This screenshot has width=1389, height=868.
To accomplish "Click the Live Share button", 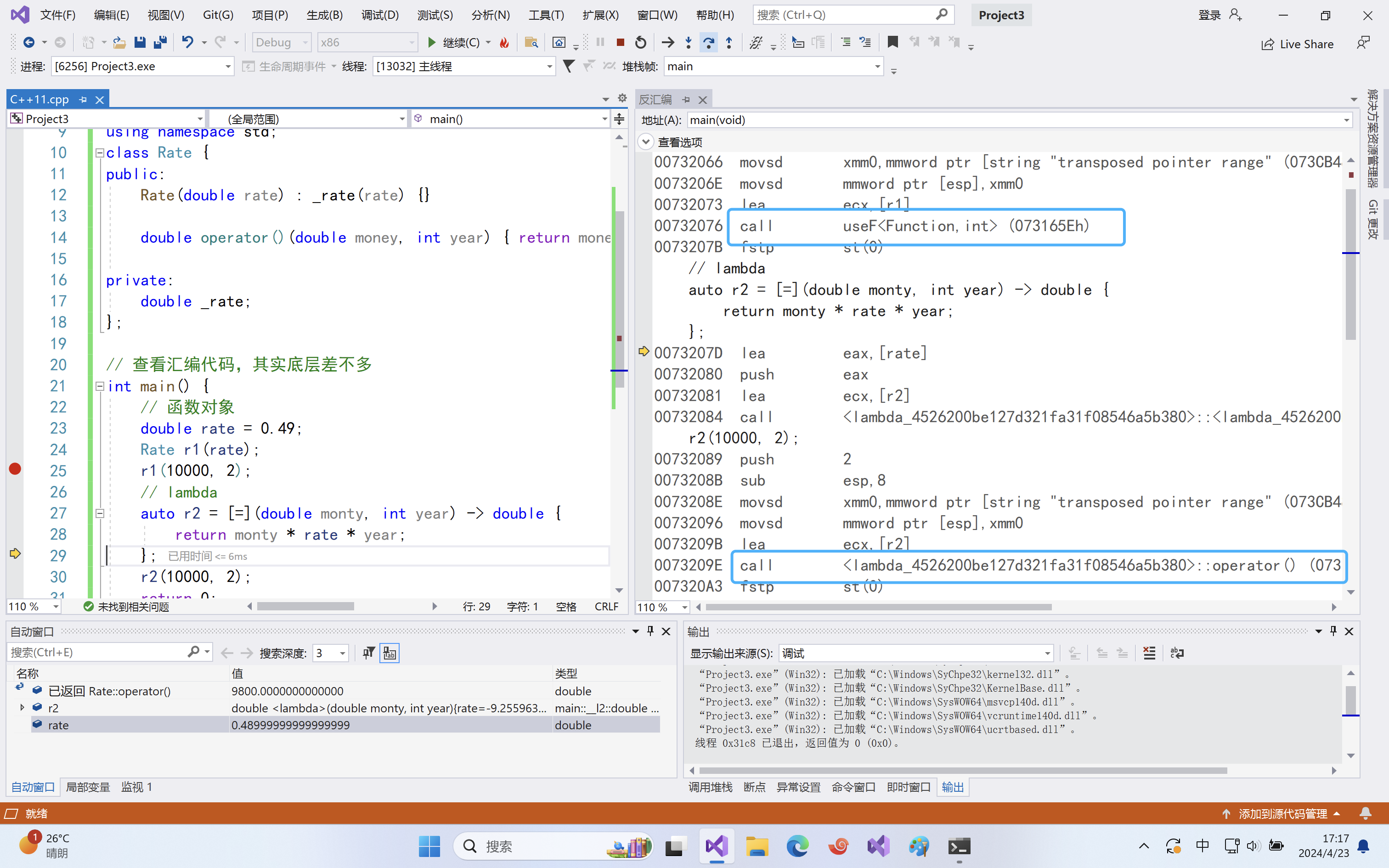I will click(1297, 44).
